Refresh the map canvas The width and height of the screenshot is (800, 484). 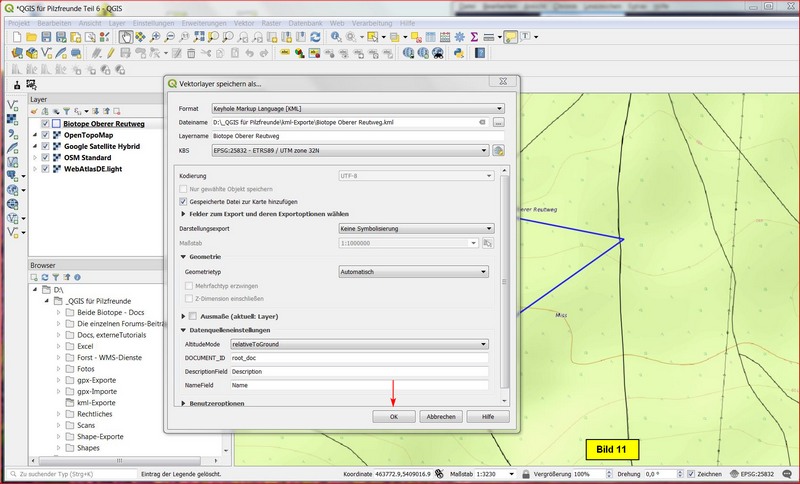(x=316, y=37)
